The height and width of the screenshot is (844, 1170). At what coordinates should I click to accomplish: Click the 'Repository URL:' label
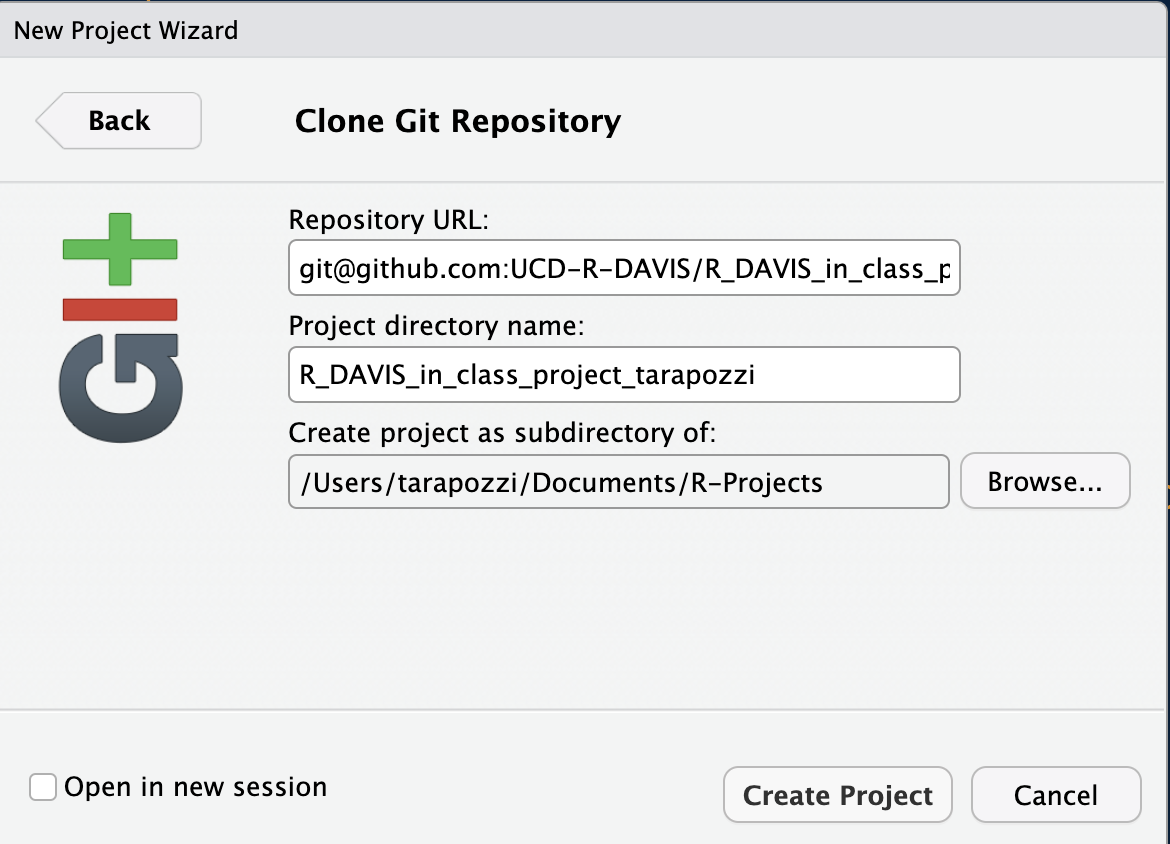pyautogui.click(x=388, y=219)
